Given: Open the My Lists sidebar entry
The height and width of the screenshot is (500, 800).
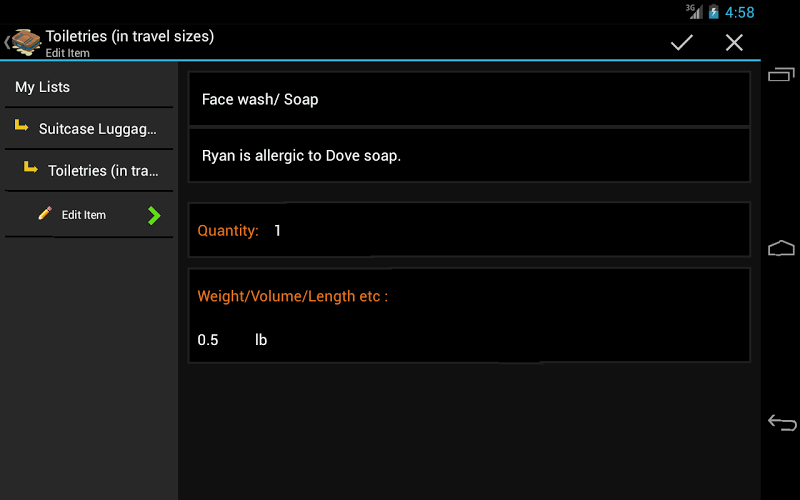Looking at the screenshot, I should tap(43, 87).
